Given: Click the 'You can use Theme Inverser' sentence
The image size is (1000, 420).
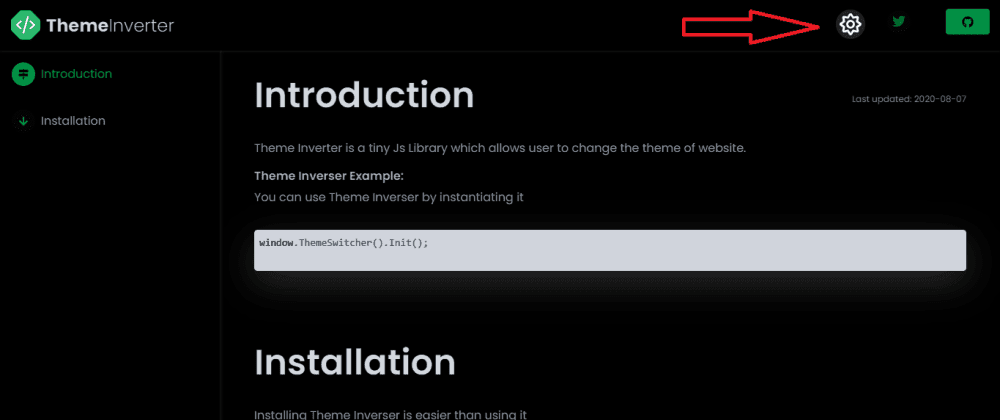Looking at the screenshot, I should click(389, 197).
